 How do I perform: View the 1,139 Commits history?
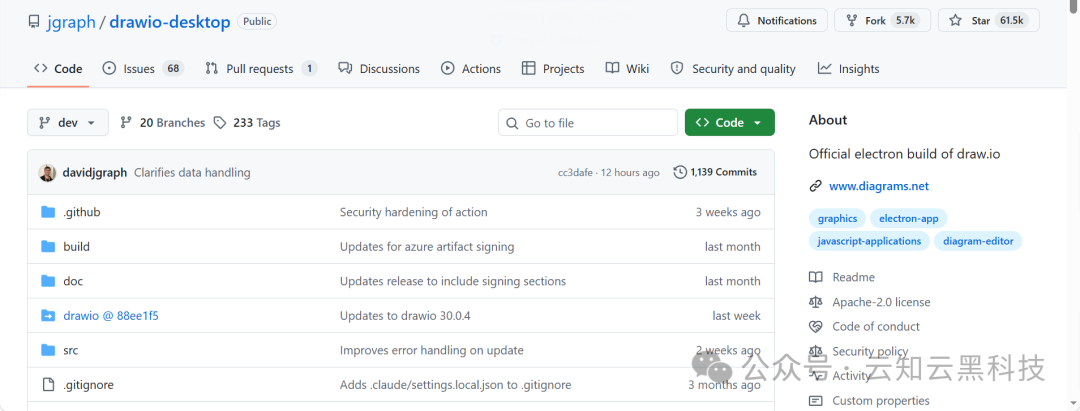pyautogui.click(x=715, y=172)
